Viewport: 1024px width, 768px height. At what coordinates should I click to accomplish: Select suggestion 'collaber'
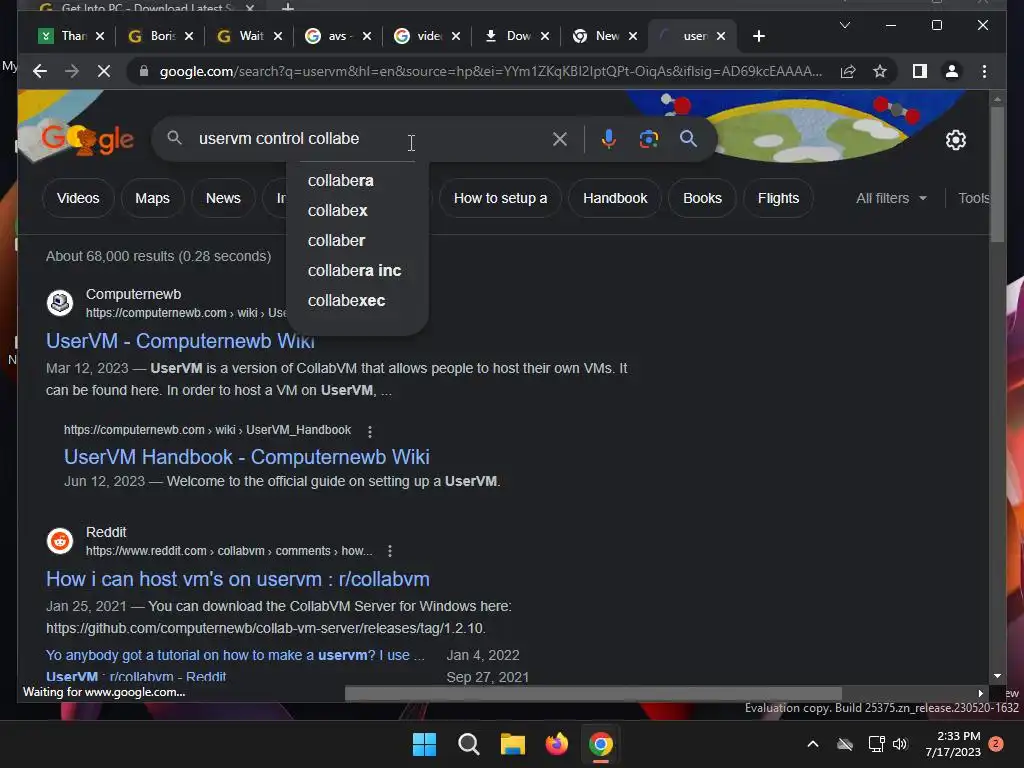[x=336, y=240]
